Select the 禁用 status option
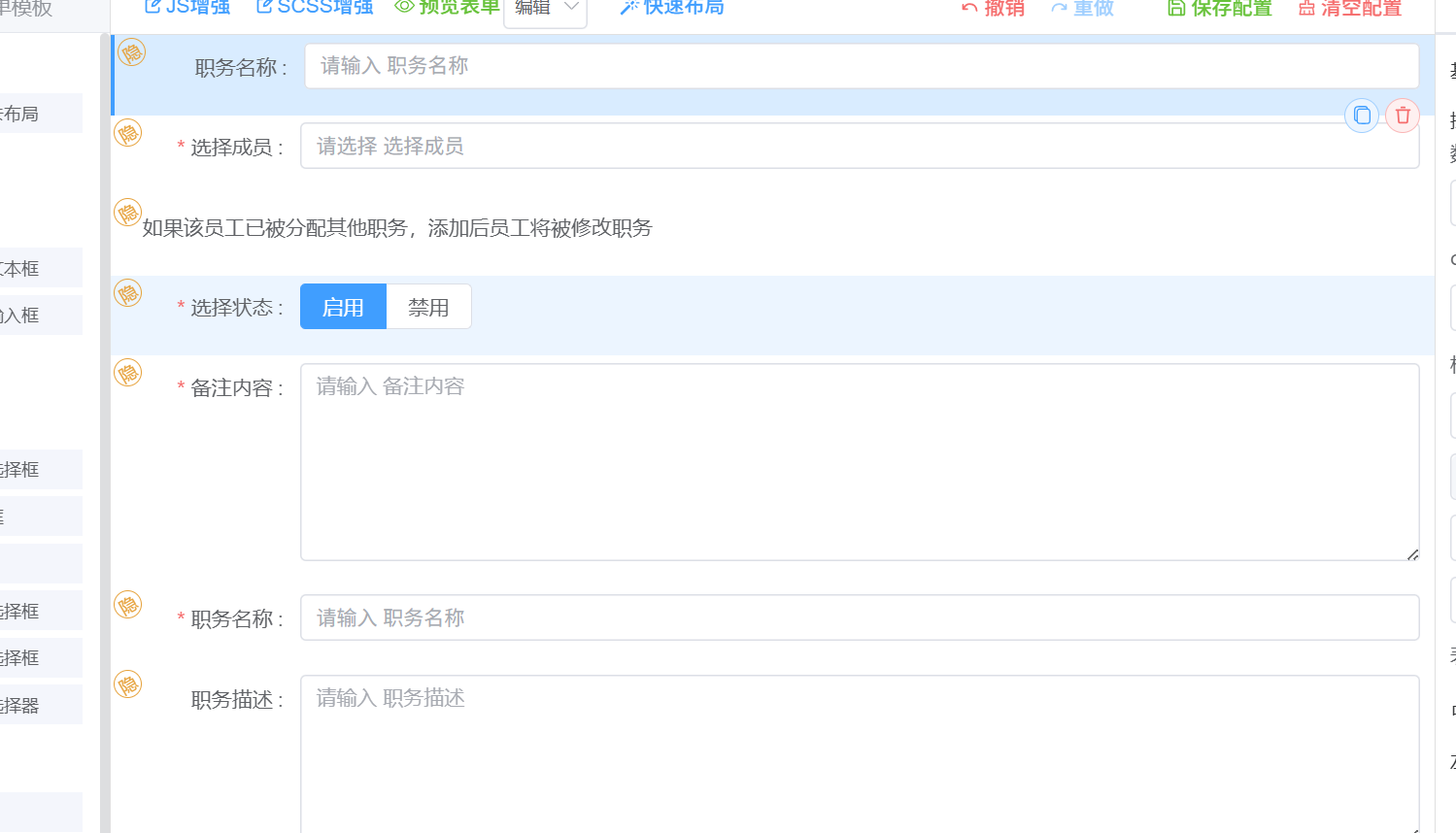This screenshot has width=1456, height=833. tap(428, 307)
